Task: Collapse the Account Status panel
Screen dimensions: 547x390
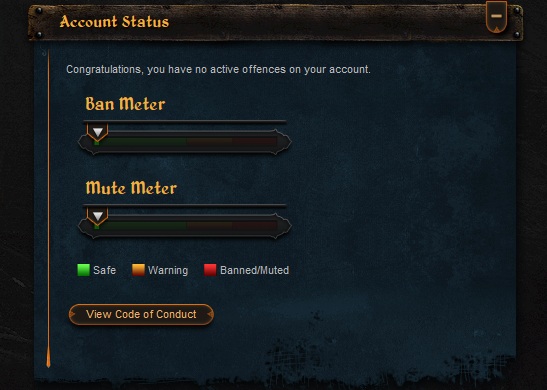Action: click(496, 17)
